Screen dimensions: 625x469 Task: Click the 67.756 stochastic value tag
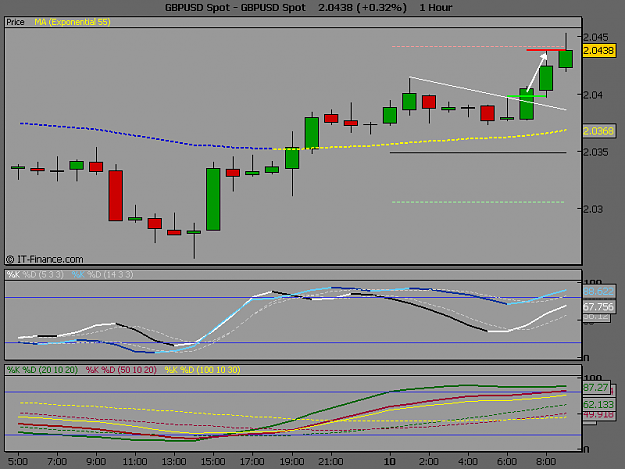[x=598, y=307]
